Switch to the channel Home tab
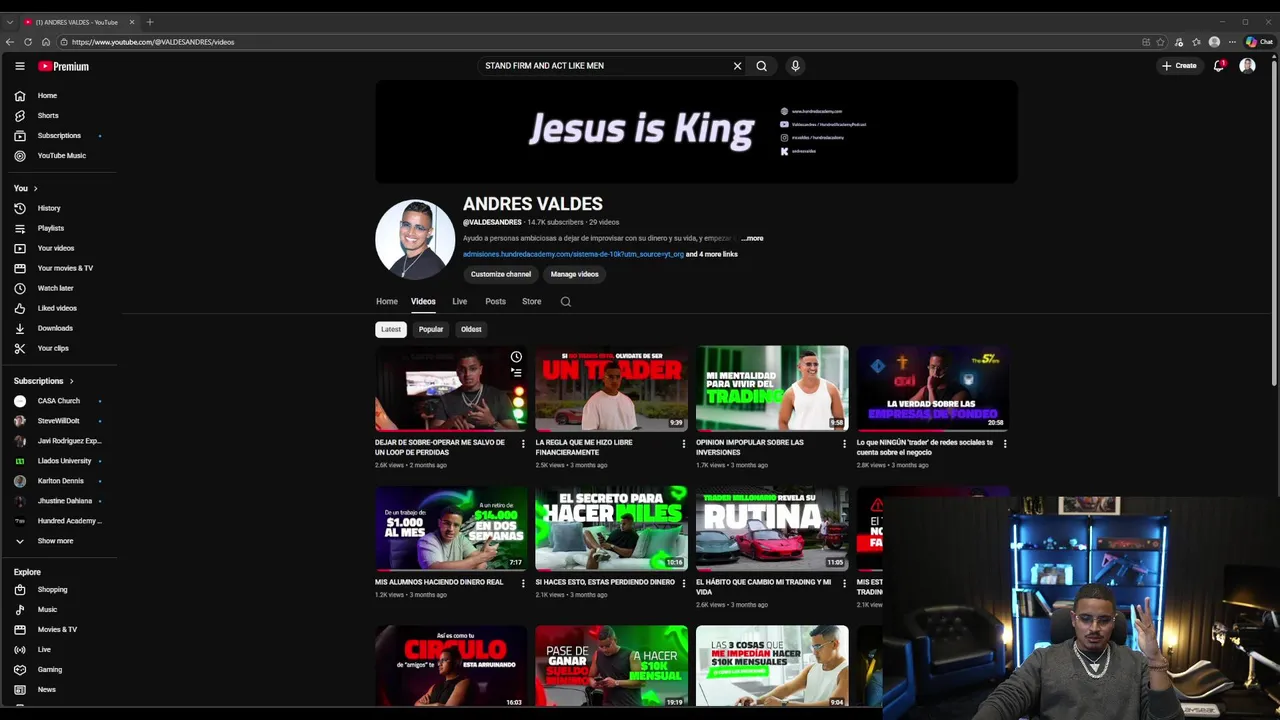 [386, 302]
